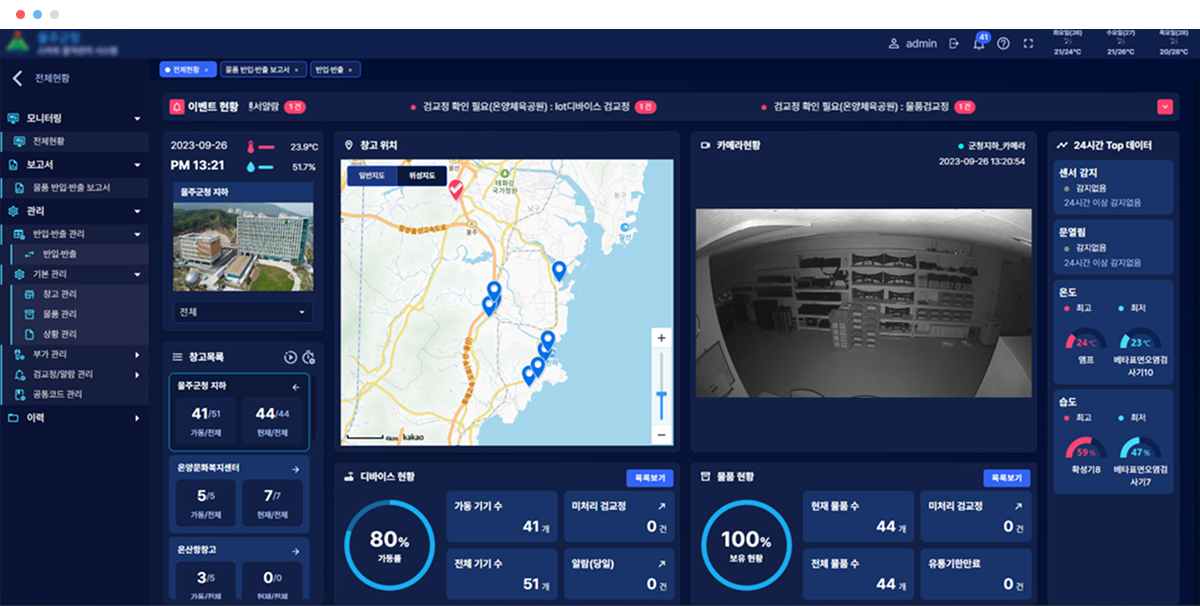Expand the 이력 sidebar menu

[x=137, y=418]
